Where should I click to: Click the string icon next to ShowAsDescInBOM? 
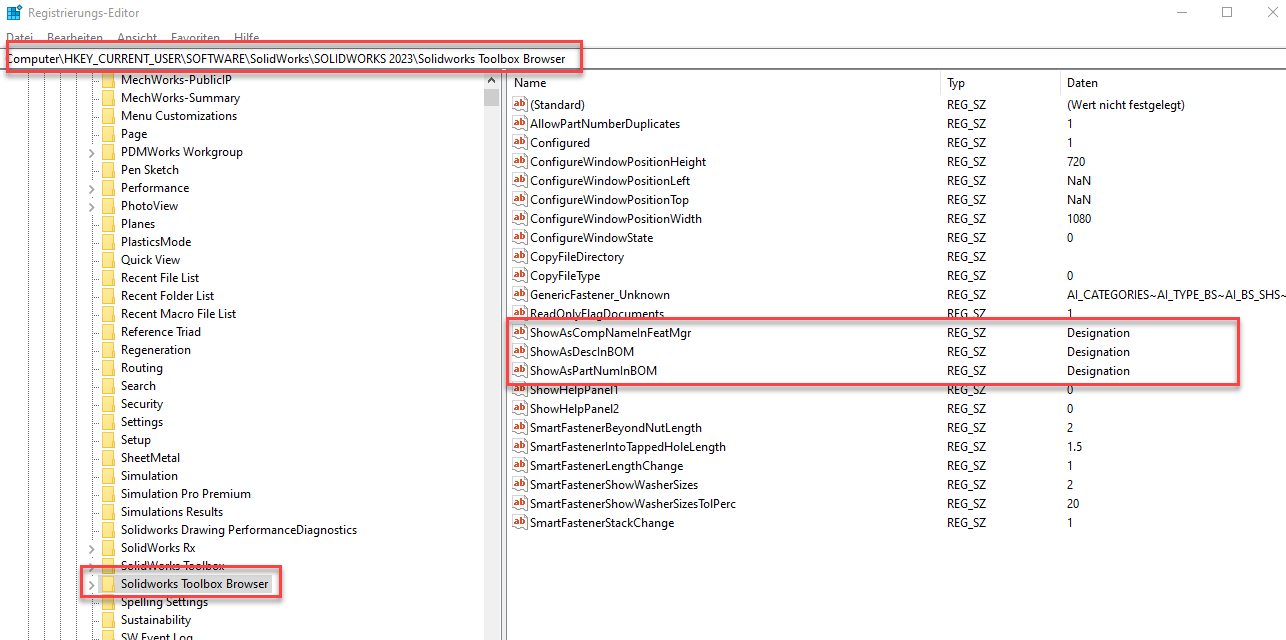point(519,352)
